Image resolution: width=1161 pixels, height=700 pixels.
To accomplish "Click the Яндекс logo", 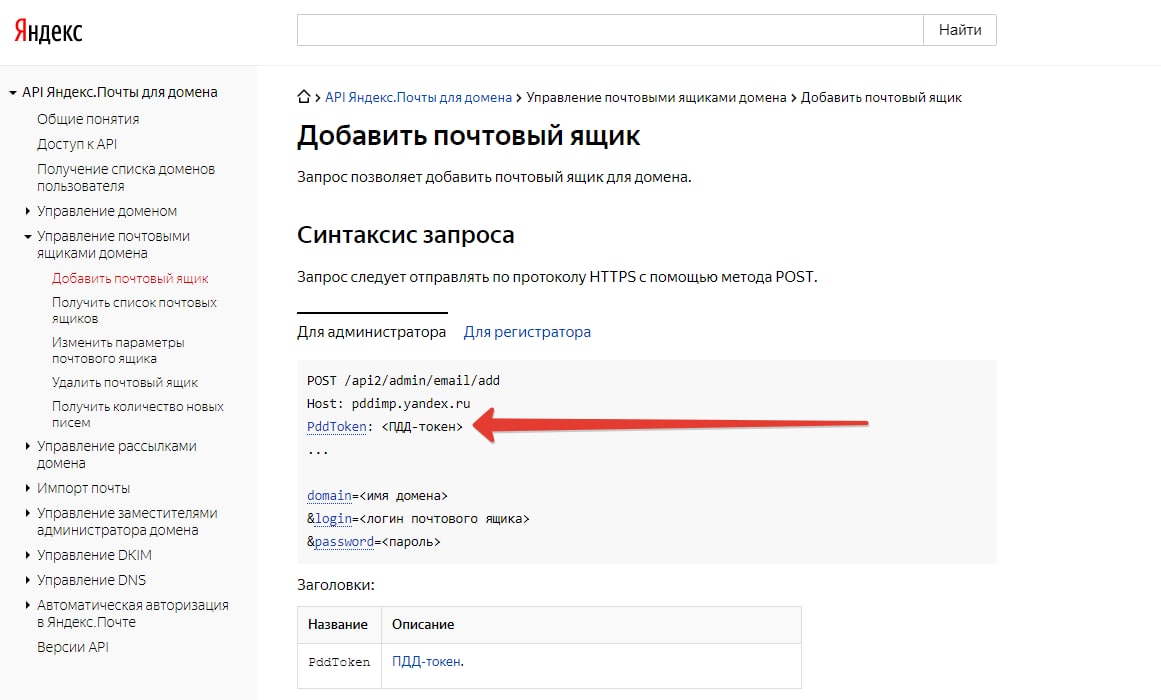I will click(x=48, y=30).
